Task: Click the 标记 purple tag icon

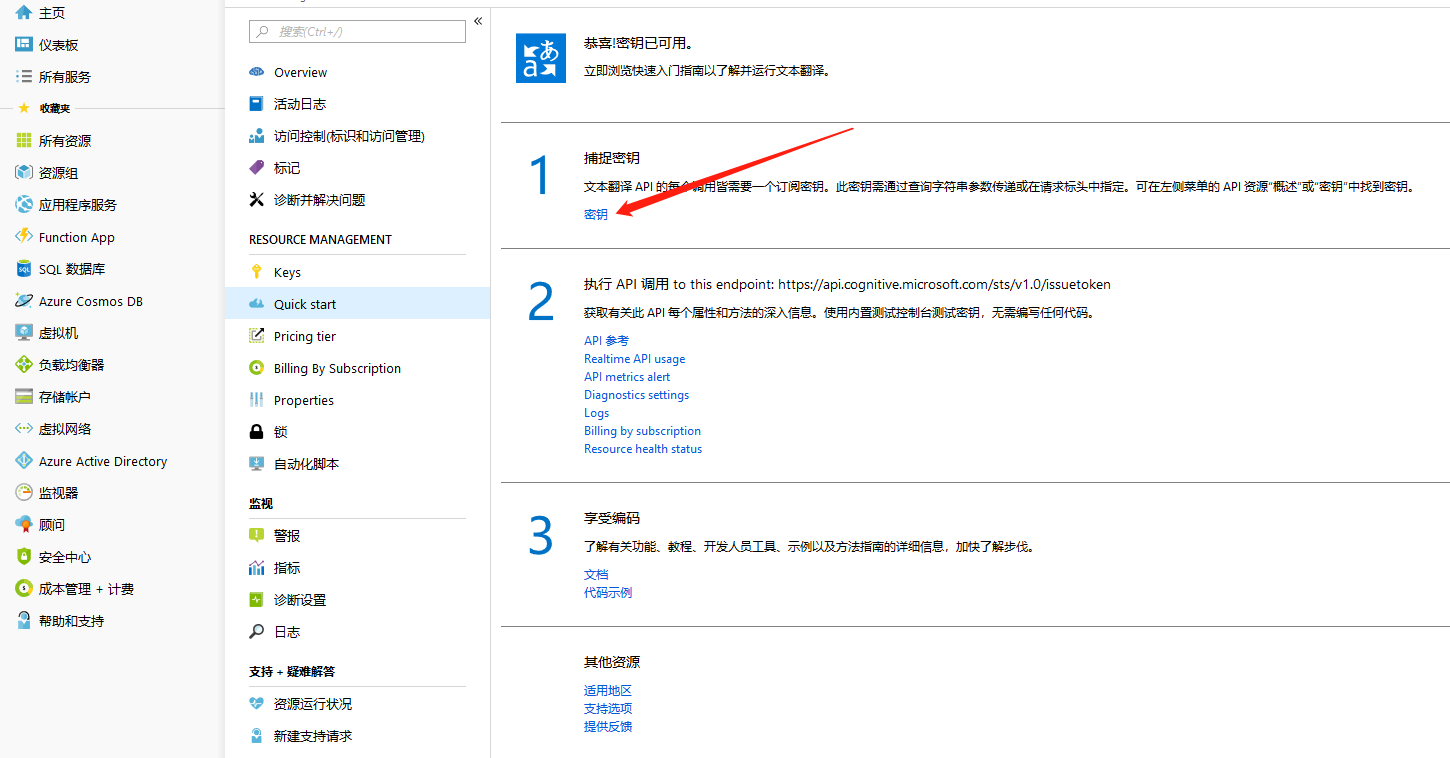Action: point(257,168)
